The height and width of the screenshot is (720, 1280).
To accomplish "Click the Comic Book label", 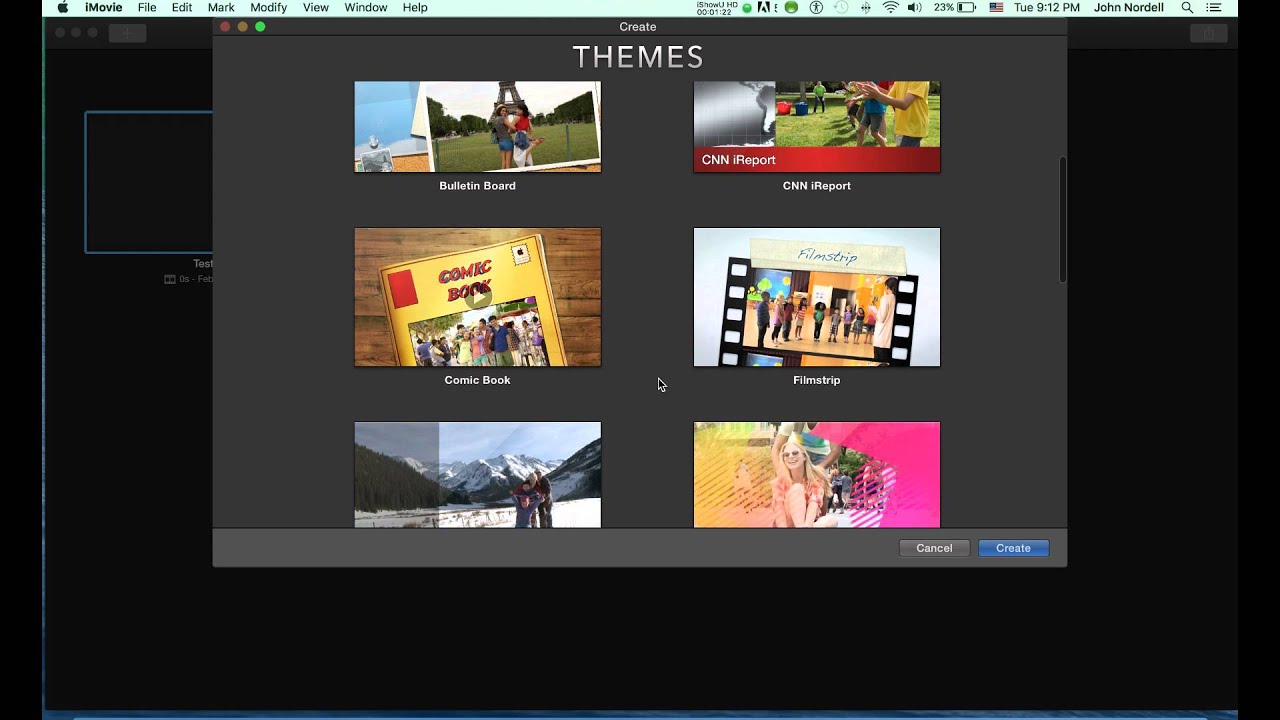I will click(478, 380).
